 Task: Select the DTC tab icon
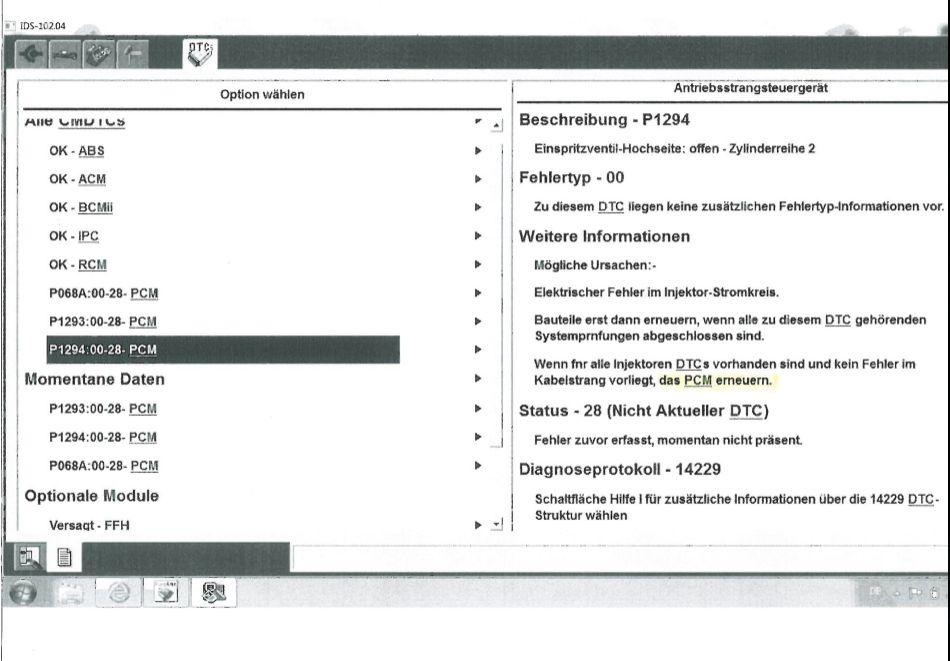198,54
